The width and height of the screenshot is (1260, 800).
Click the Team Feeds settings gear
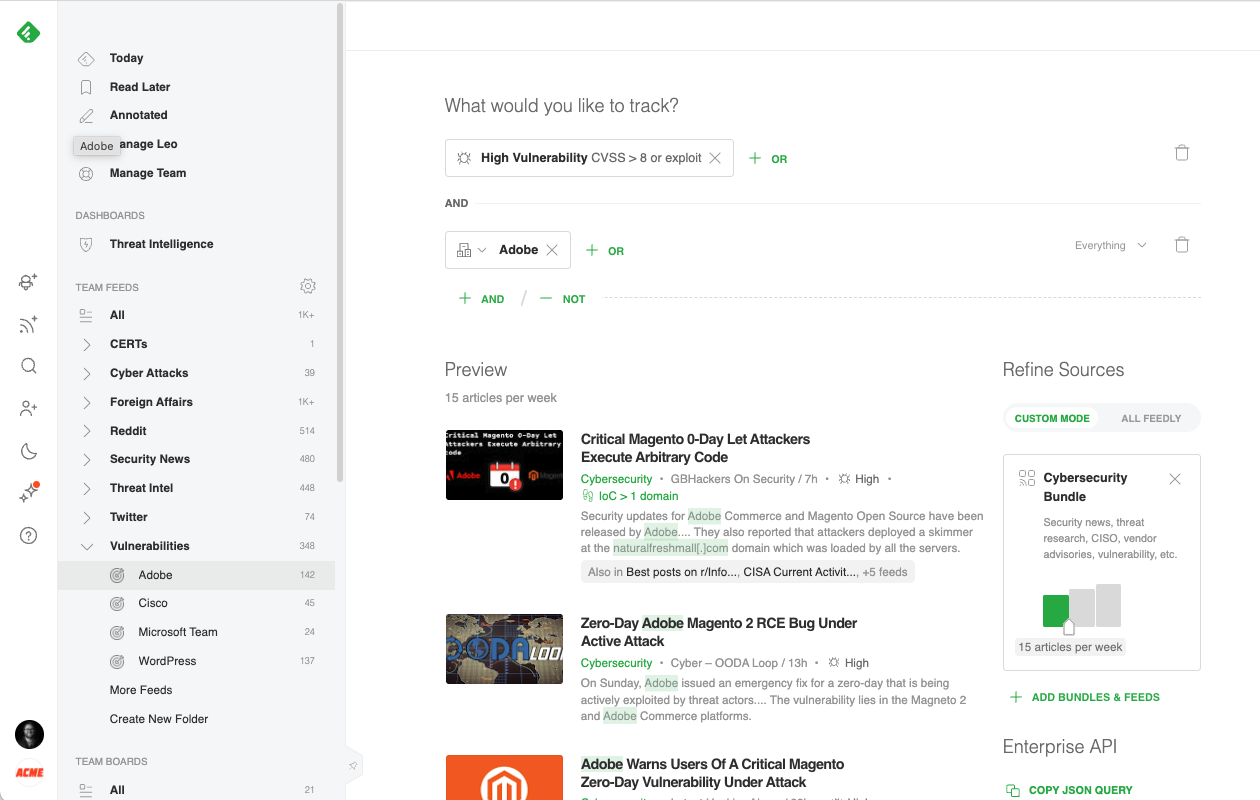[308, 287]
